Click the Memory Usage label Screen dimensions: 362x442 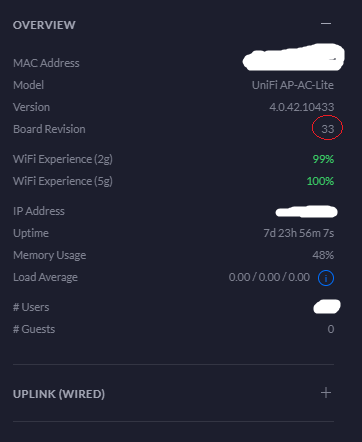coord(49,255)
